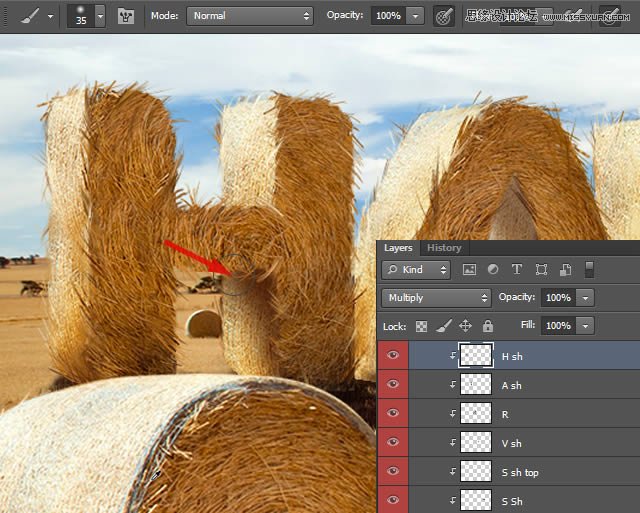This screenshot has height=513, width=640.
Task: Select layer name 'V sh'
Action: pyautogui.click(x=511, y=444)
